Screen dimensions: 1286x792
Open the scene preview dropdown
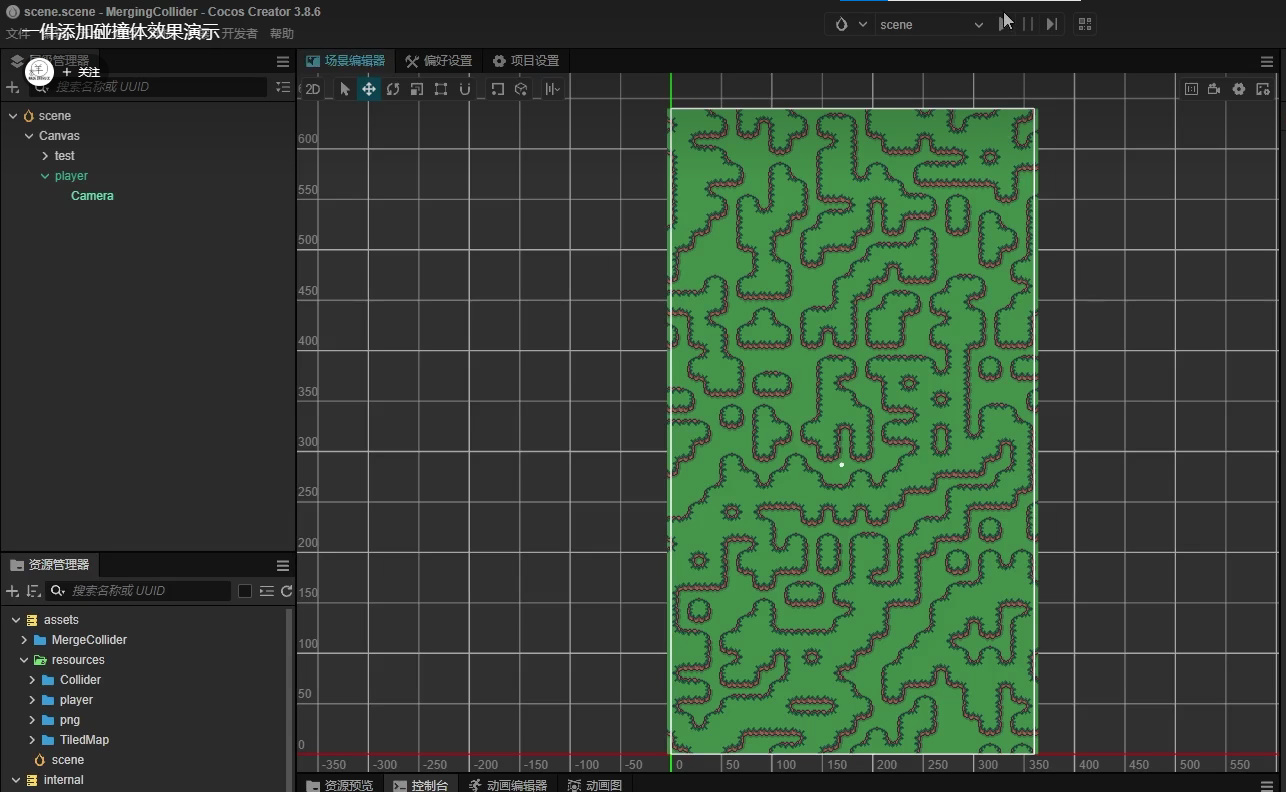[930, 24]
